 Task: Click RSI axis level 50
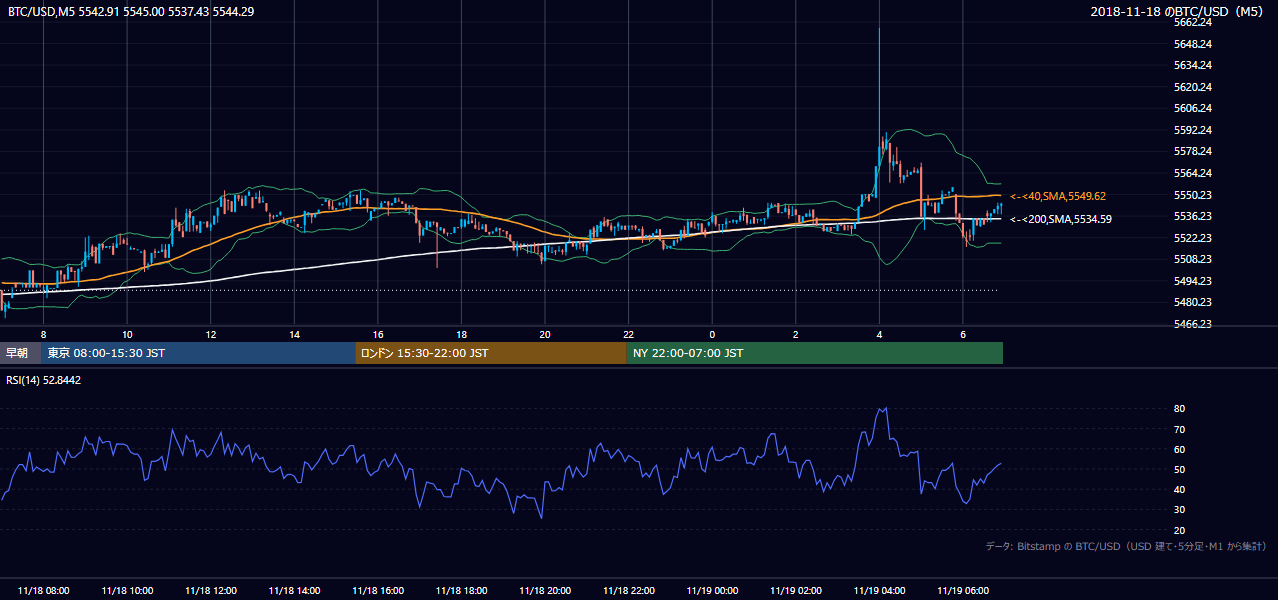pos(1180,469)
